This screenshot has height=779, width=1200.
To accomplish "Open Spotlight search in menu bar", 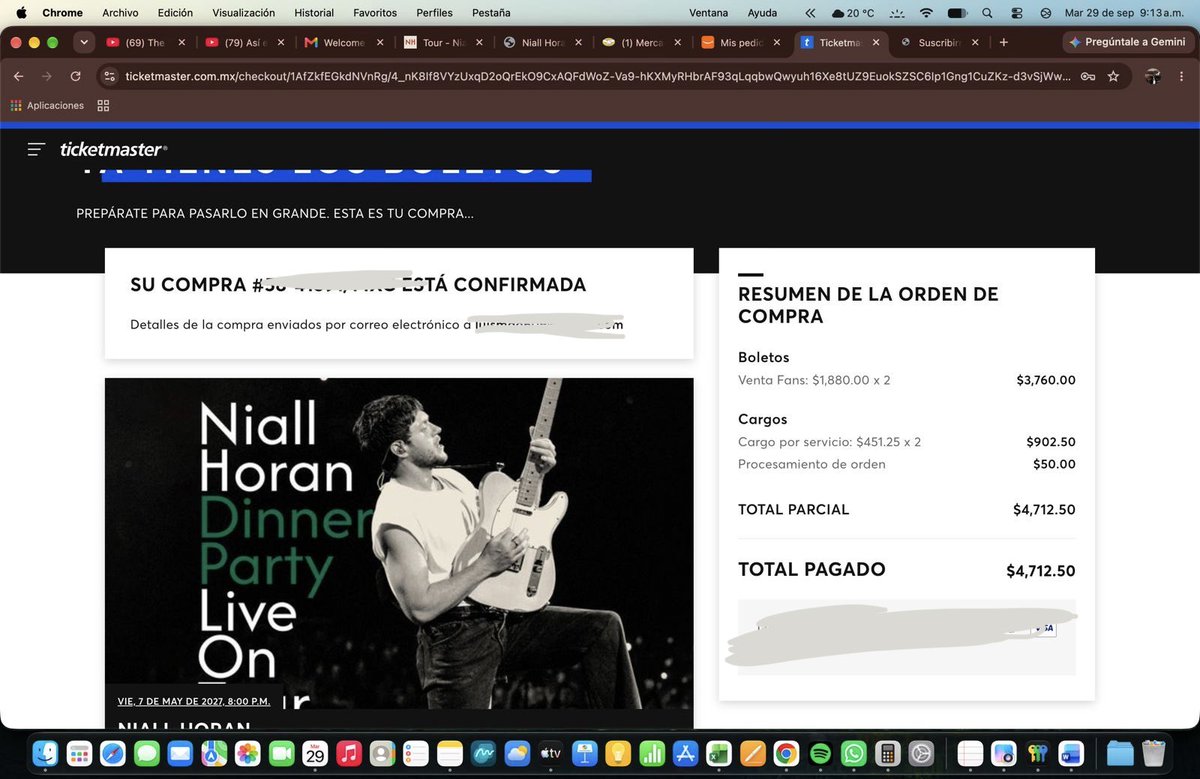I will (988, 13).
